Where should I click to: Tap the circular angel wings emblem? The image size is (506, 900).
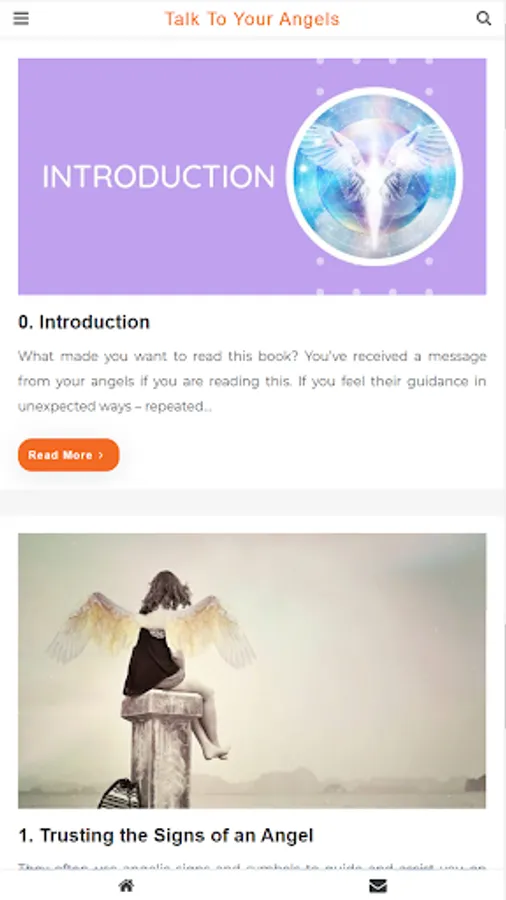click(x=375, y=176)
